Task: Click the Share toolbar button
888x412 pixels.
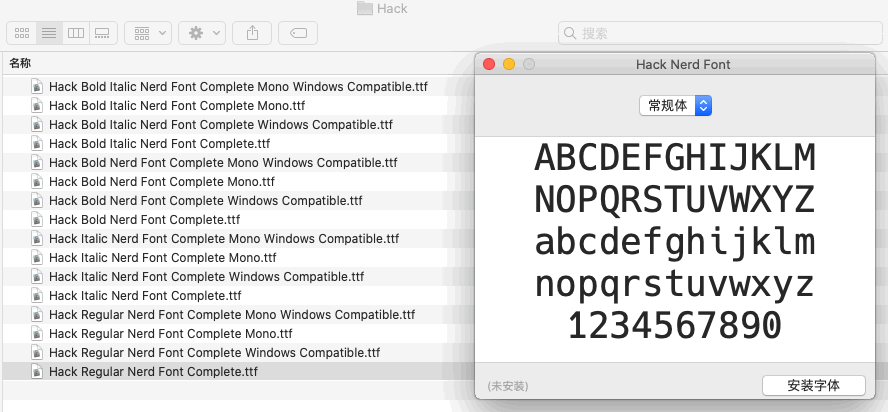Action: click(252, 33)
